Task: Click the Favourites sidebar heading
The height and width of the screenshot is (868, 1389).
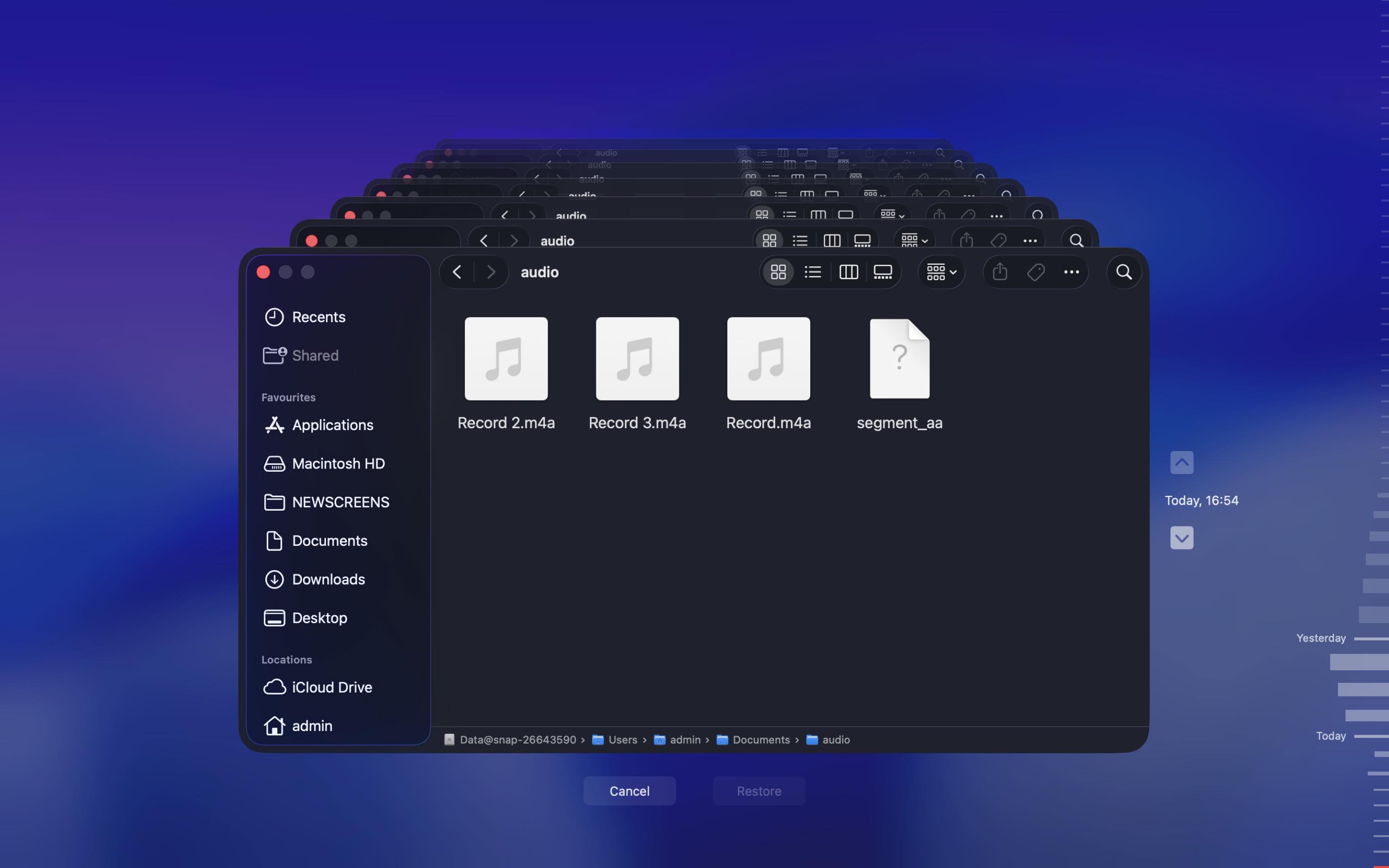Action: coord(288,397)
